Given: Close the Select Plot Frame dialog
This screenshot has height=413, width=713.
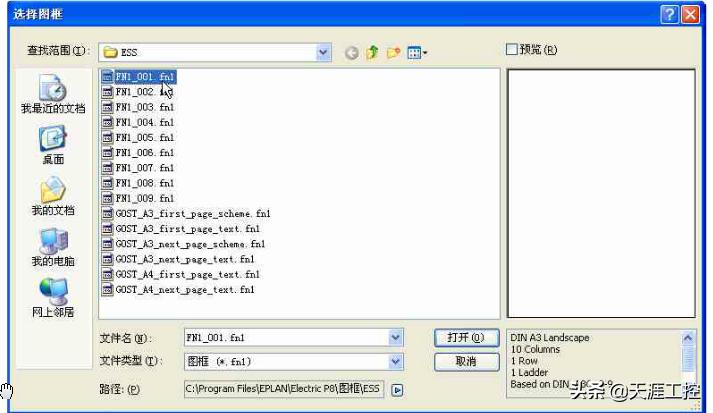Looking at the screenshot, I should coord(691,15).
